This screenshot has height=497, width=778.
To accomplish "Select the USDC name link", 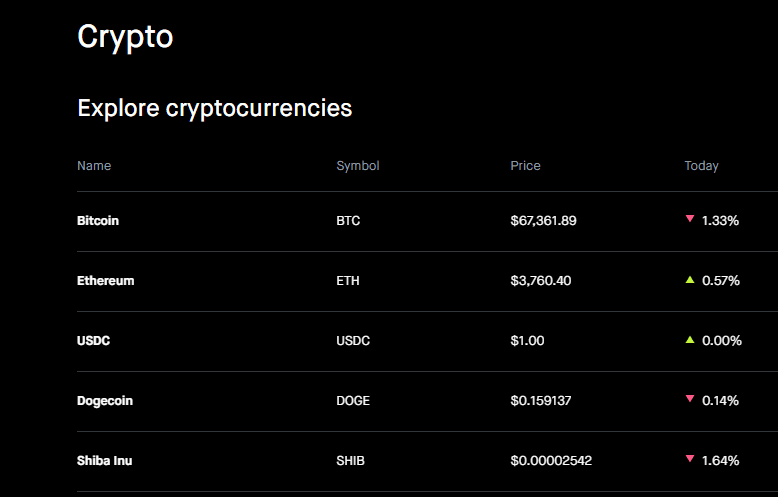I will [x=93, y=341].
